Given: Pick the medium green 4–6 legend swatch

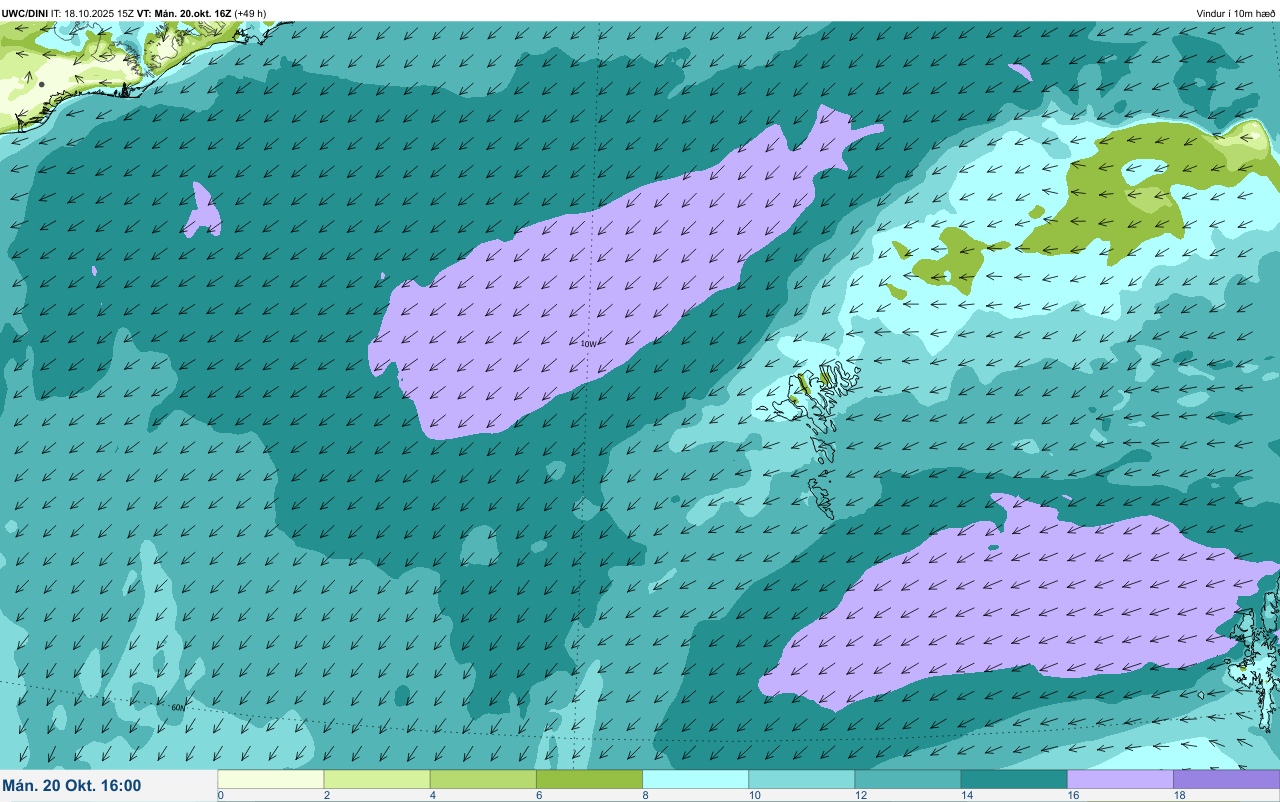Looking at the screenshot, I should 483,779.
